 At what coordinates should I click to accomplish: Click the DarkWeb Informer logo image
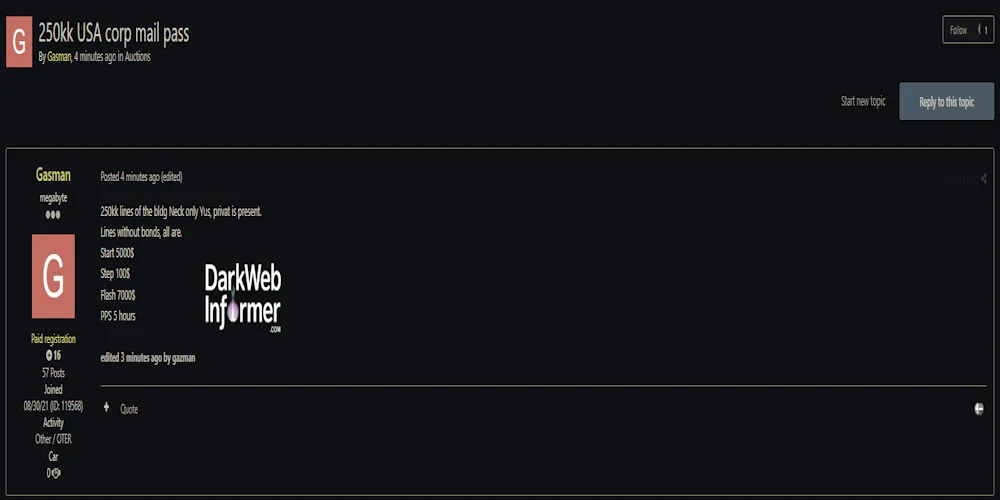pos(242,297)
